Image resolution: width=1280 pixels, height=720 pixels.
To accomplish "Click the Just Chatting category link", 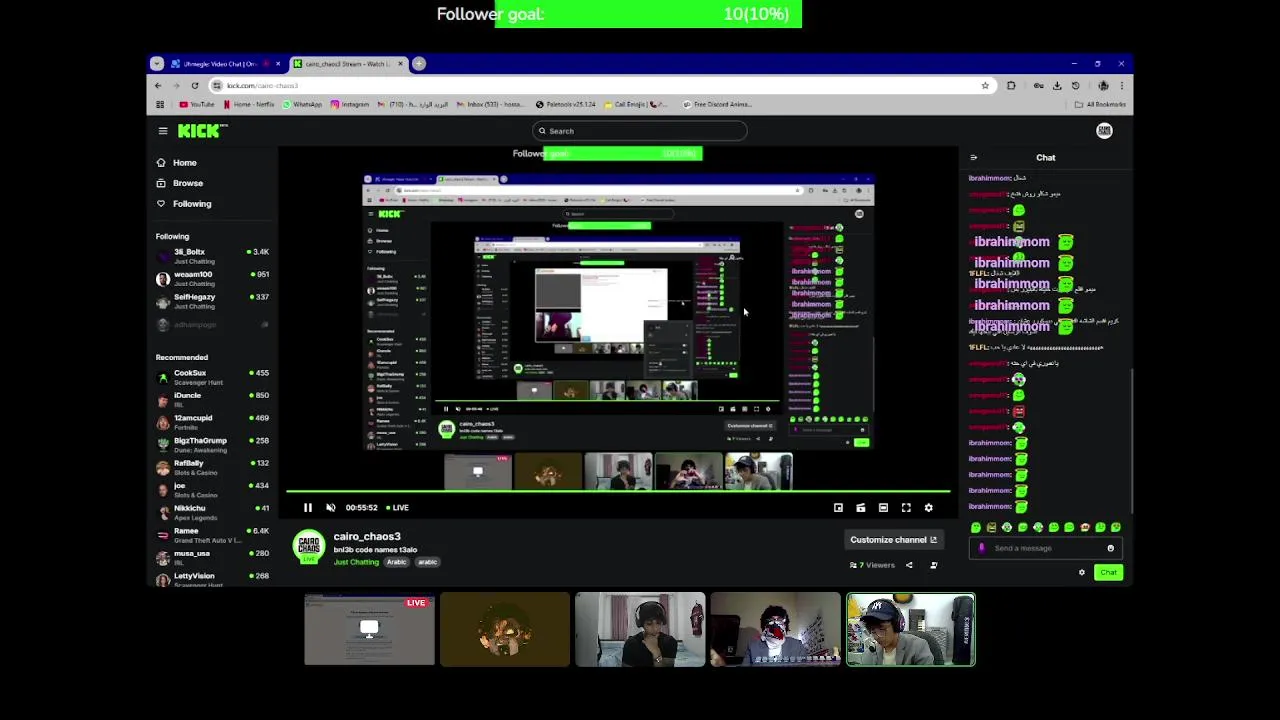I will (356, 562).
